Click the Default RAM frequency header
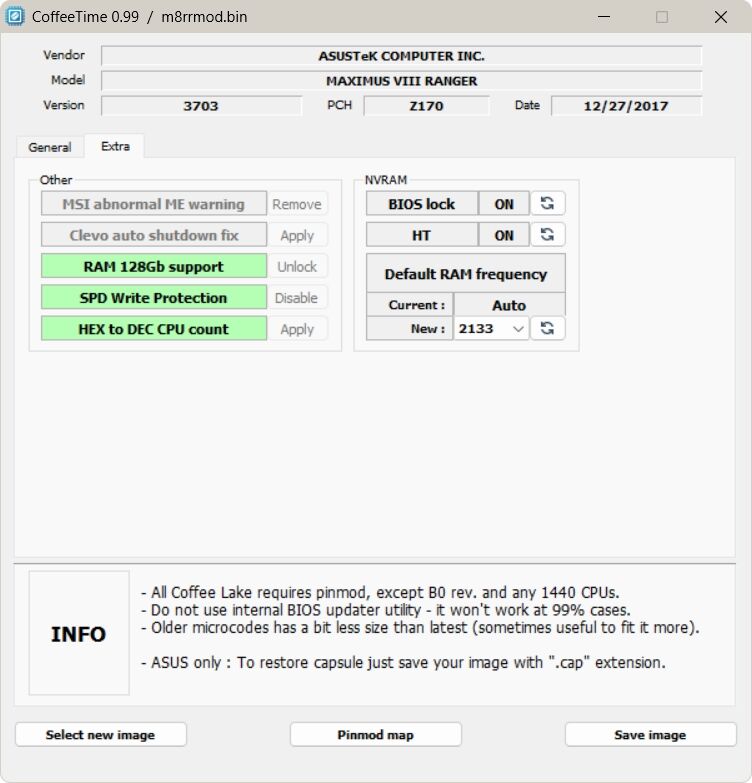This screenshot has width=752, height=783. click(466, 274)
